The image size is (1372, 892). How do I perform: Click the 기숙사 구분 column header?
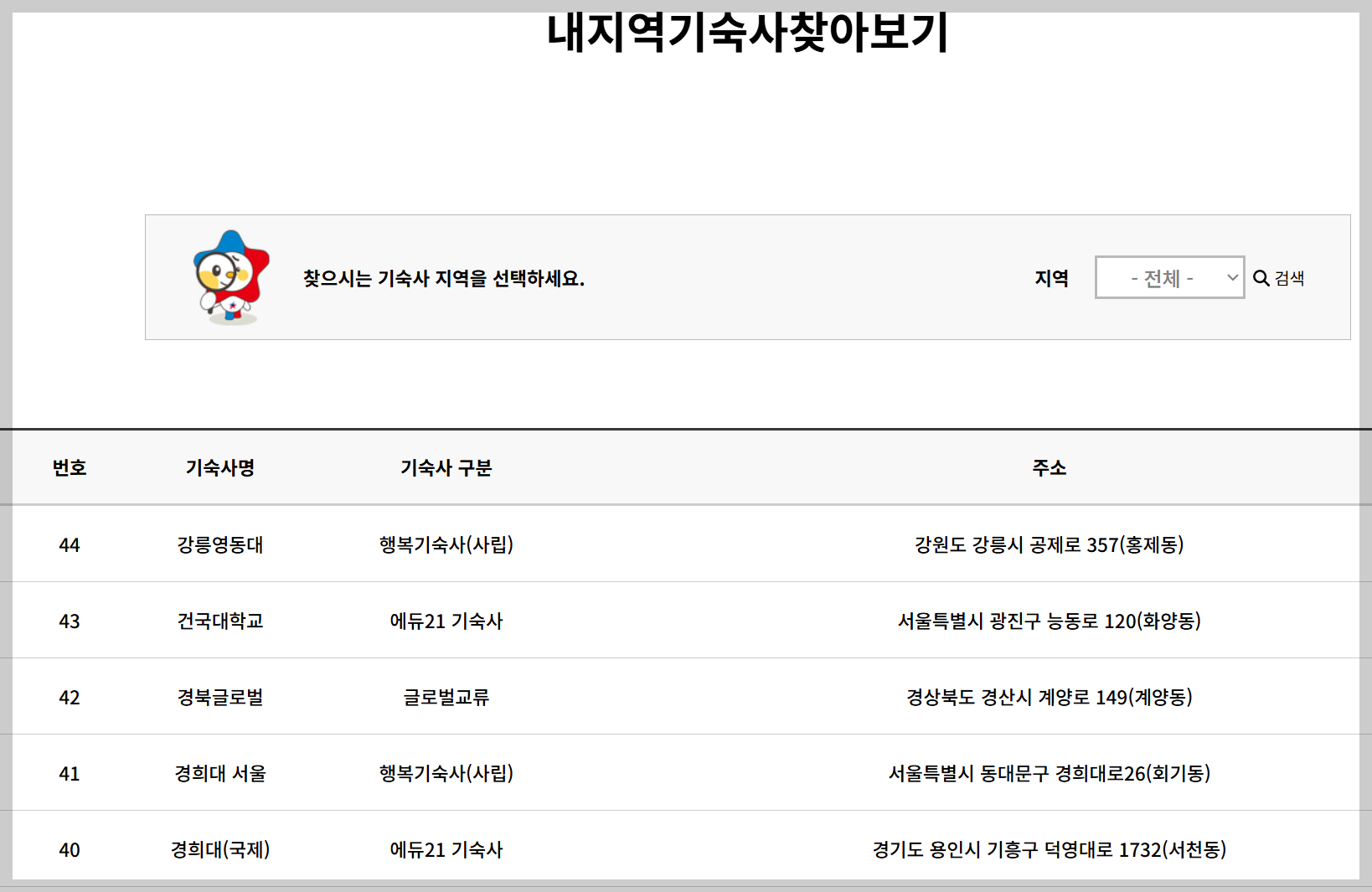(x=446, y=467)
